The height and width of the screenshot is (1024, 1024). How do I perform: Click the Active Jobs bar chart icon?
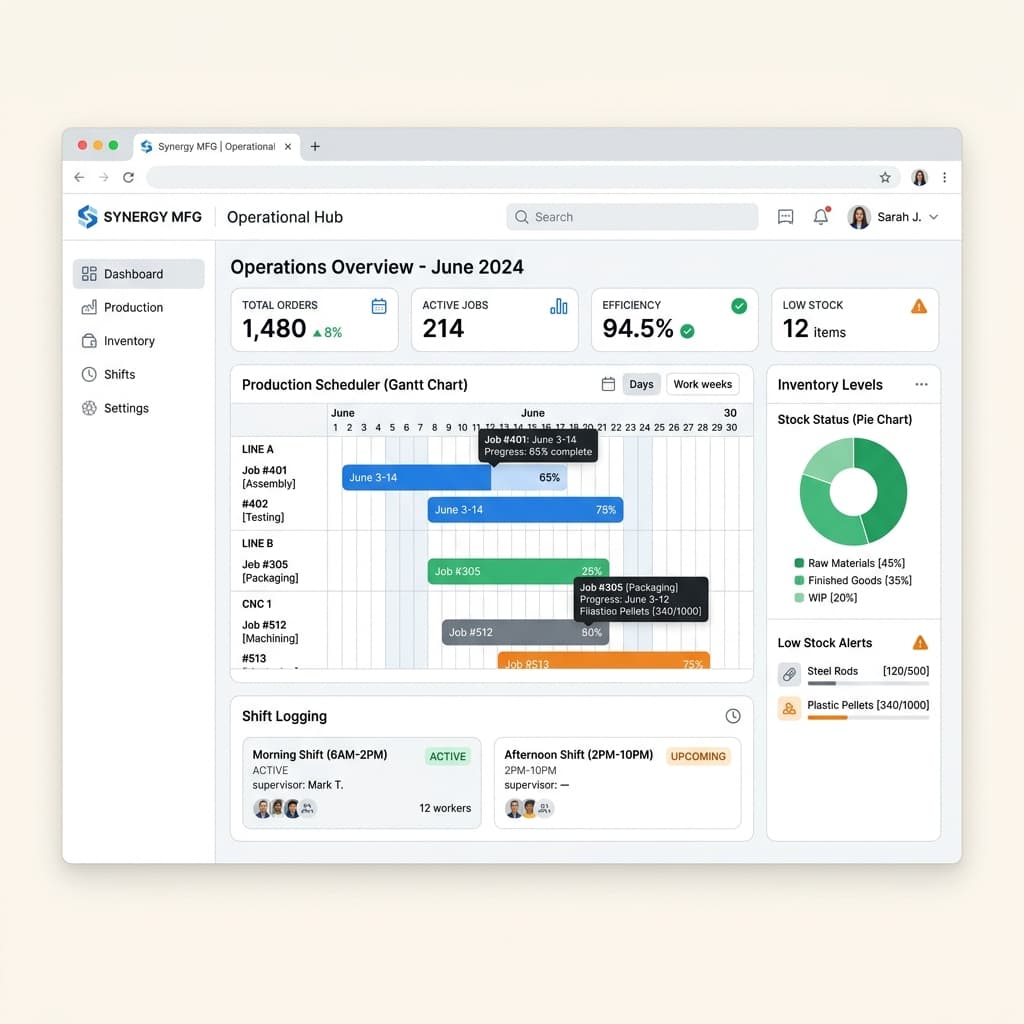(559, 306)
